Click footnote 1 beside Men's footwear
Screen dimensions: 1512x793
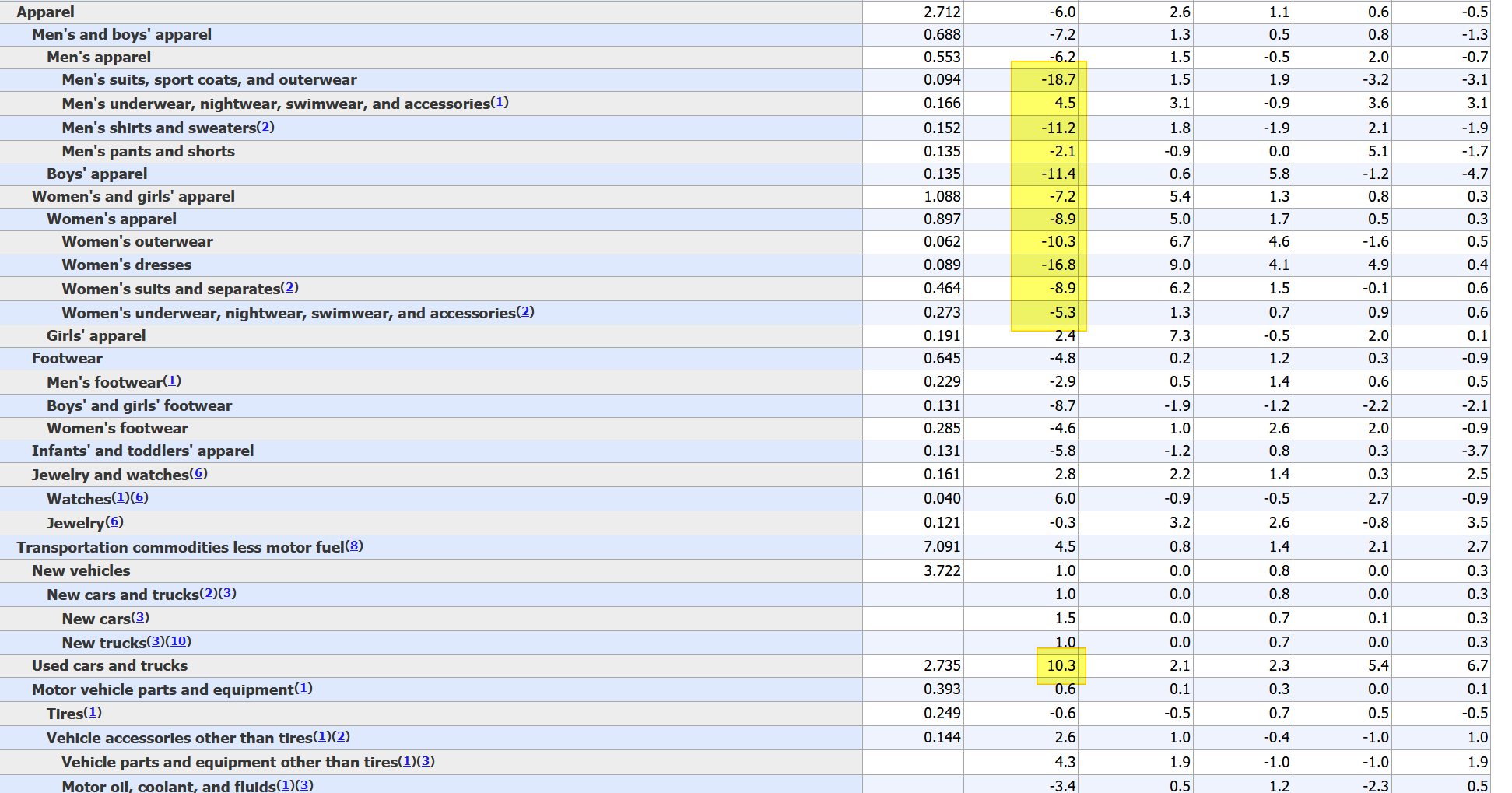(172, 381)
